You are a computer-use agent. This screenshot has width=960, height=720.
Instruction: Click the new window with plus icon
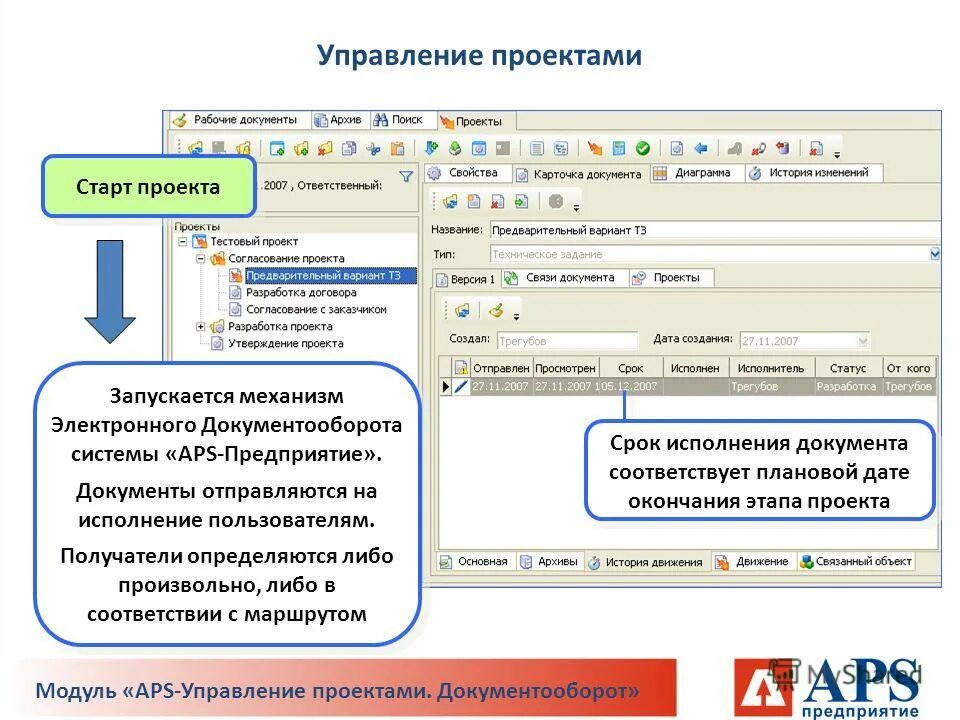(x=277, y=148)
